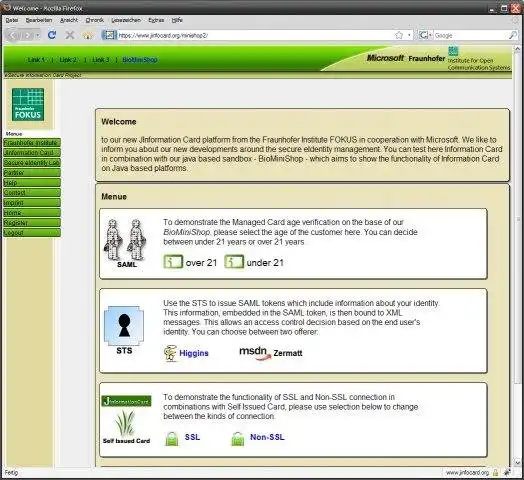Click the browser Back arrow button

[13, 35]
